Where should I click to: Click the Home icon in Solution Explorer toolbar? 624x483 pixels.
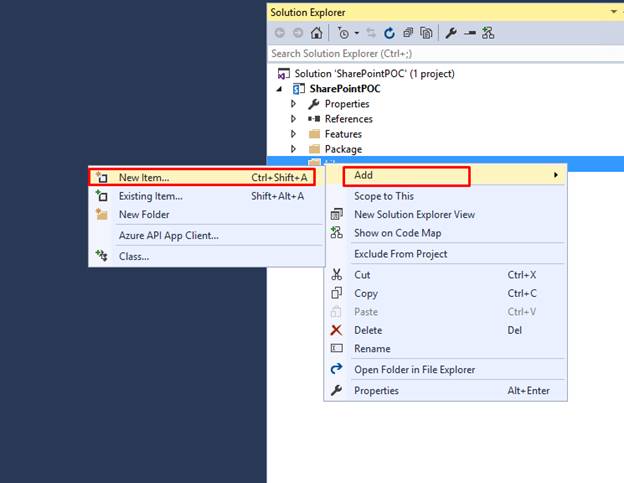[317, 33]
